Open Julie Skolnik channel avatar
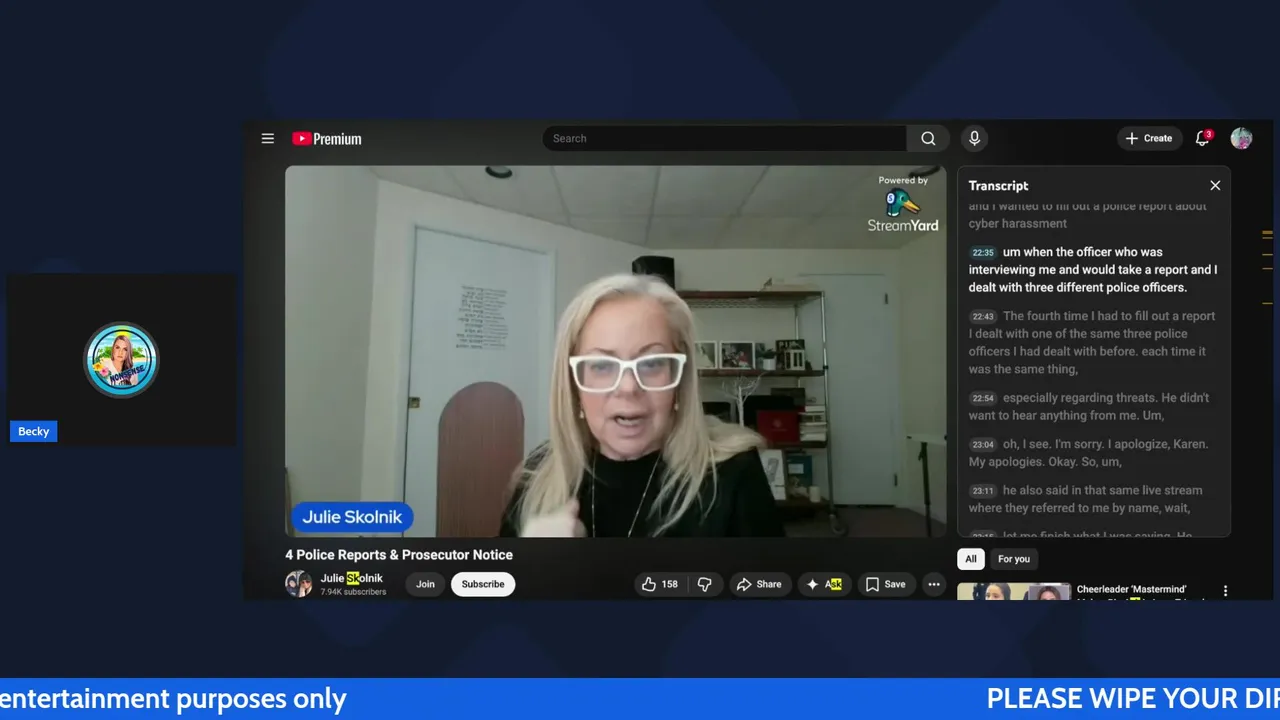 coord(298,584)
